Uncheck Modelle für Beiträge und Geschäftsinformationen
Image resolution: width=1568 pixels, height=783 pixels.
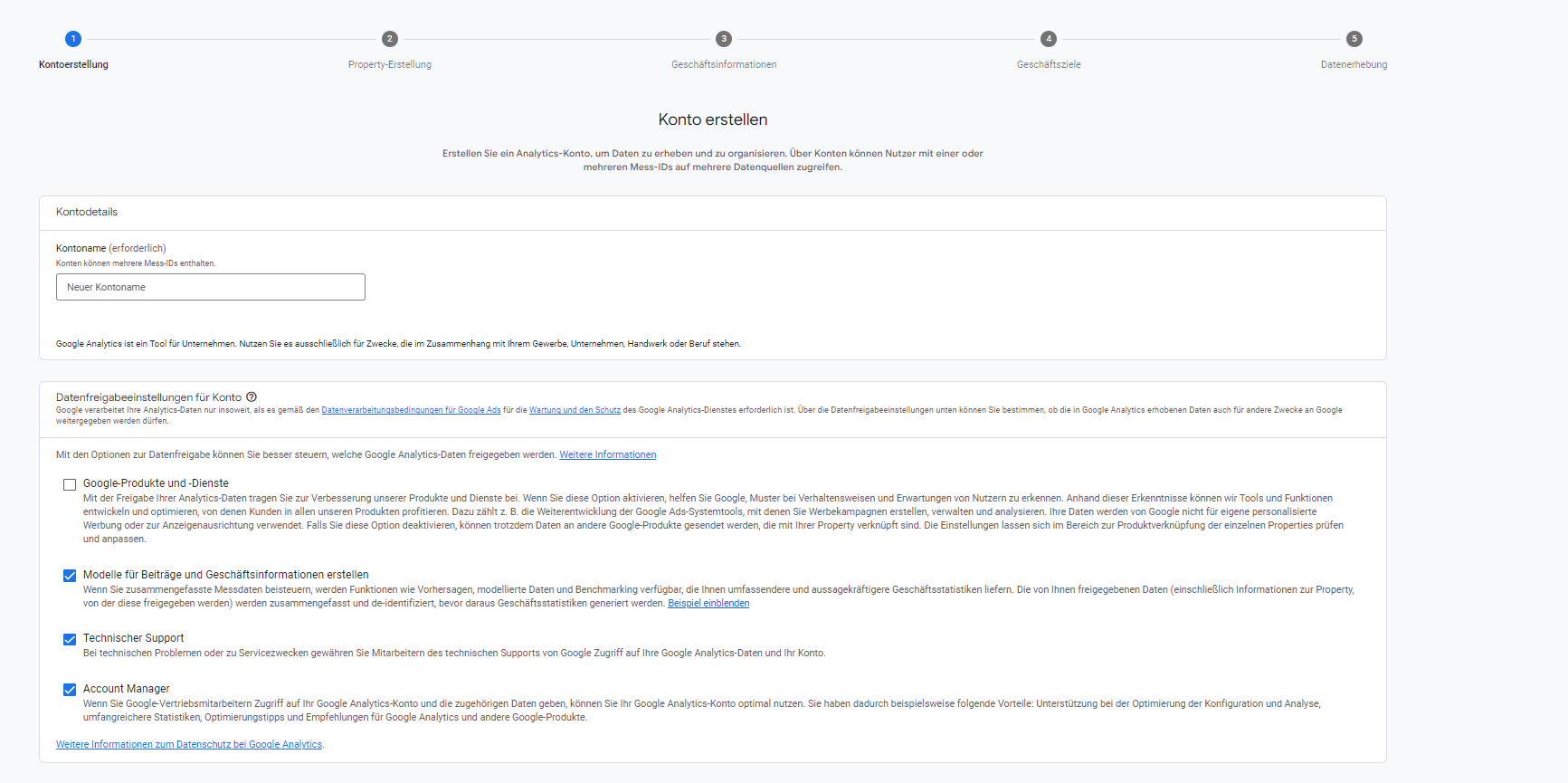(x=70, y=576)
